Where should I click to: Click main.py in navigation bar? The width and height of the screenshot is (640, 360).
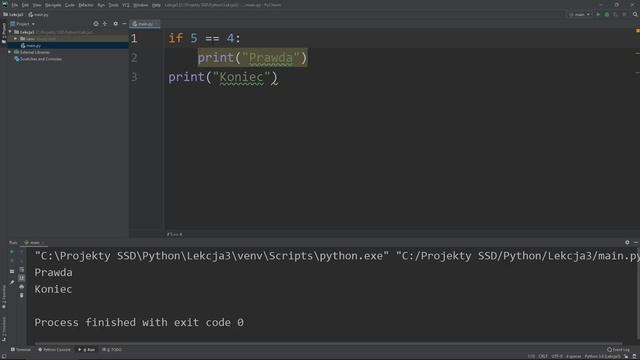tap(38, 14)
